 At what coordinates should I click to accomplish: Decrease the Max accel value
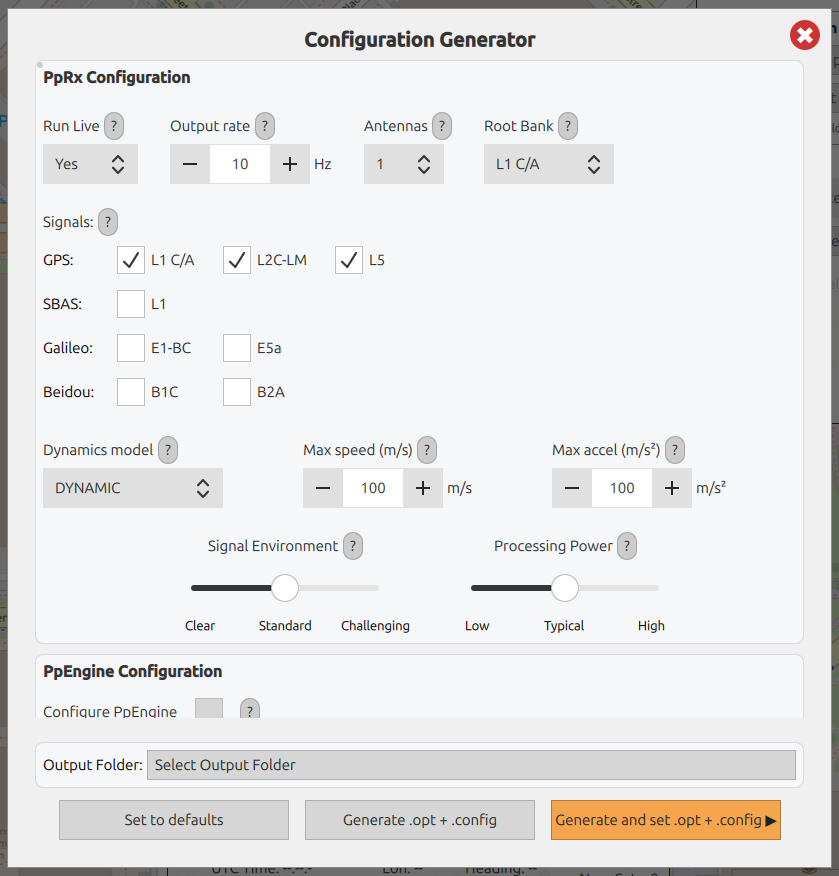tap(572, 488)
